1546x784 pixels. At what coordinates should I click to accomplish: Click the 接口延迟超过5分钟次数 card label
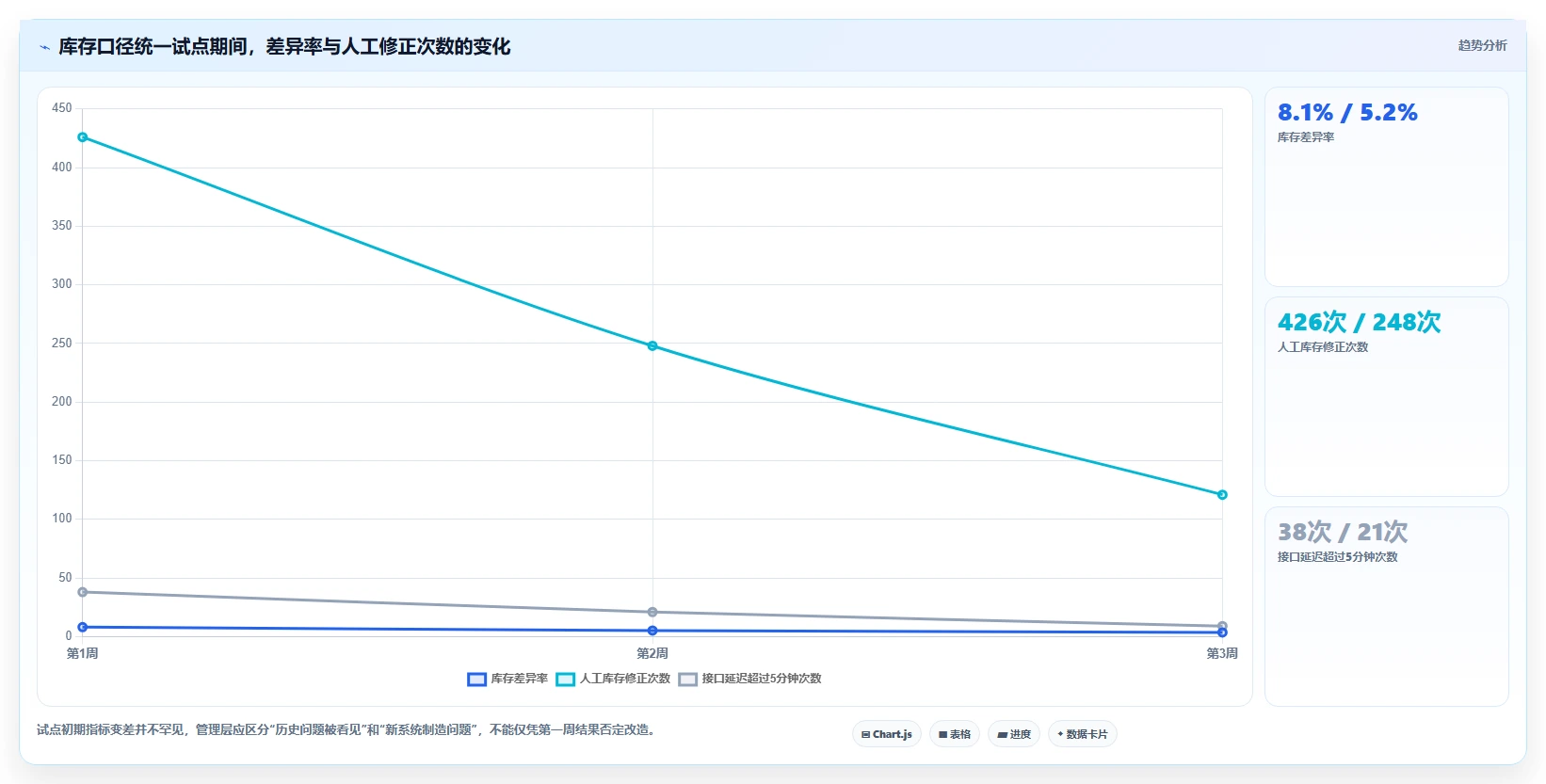pyautogui.click(x=1338, y=557)
